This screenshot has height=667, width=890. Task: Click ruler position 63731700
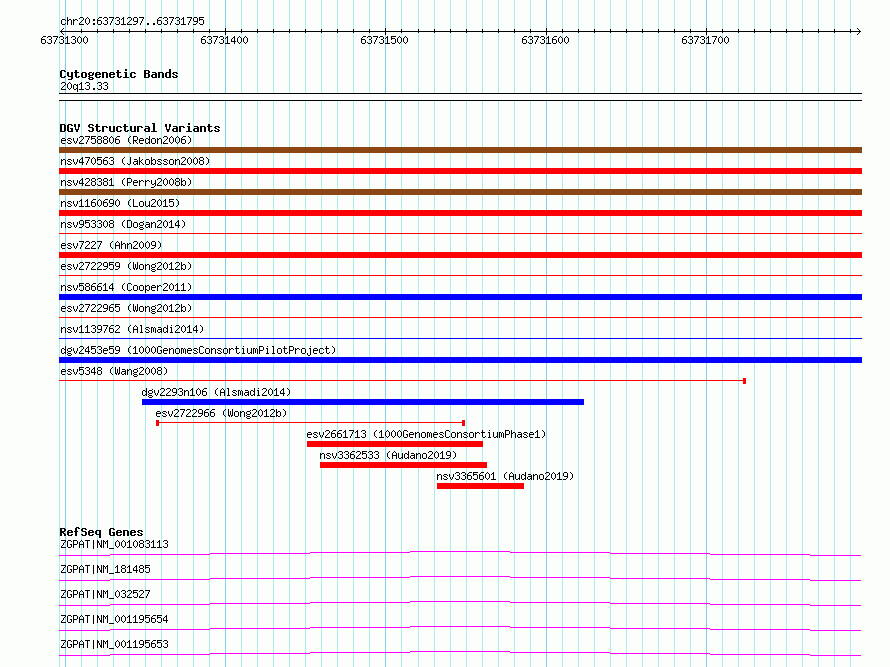click(x=706, y=40)
